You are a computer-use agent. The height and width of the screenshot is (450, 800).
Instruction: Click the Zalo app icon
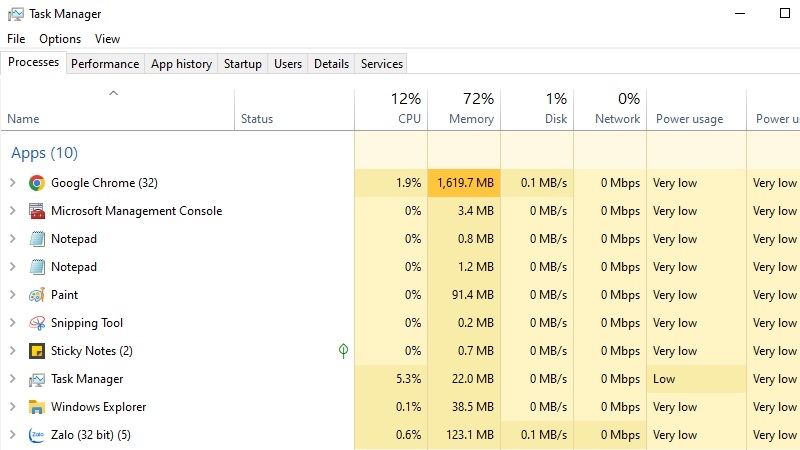37,435
